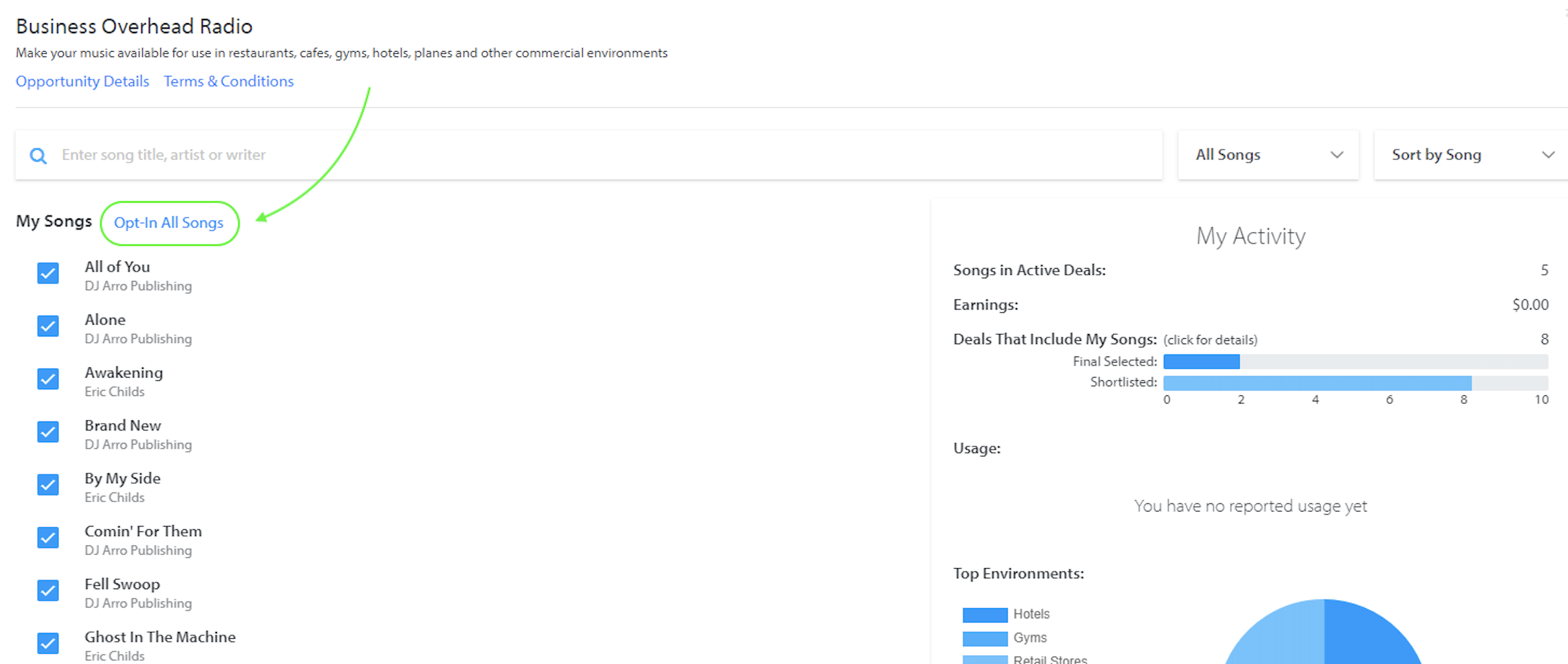
Task: Uncheck the Fell Swoop checkbox
Action: (x=48, y=591)
